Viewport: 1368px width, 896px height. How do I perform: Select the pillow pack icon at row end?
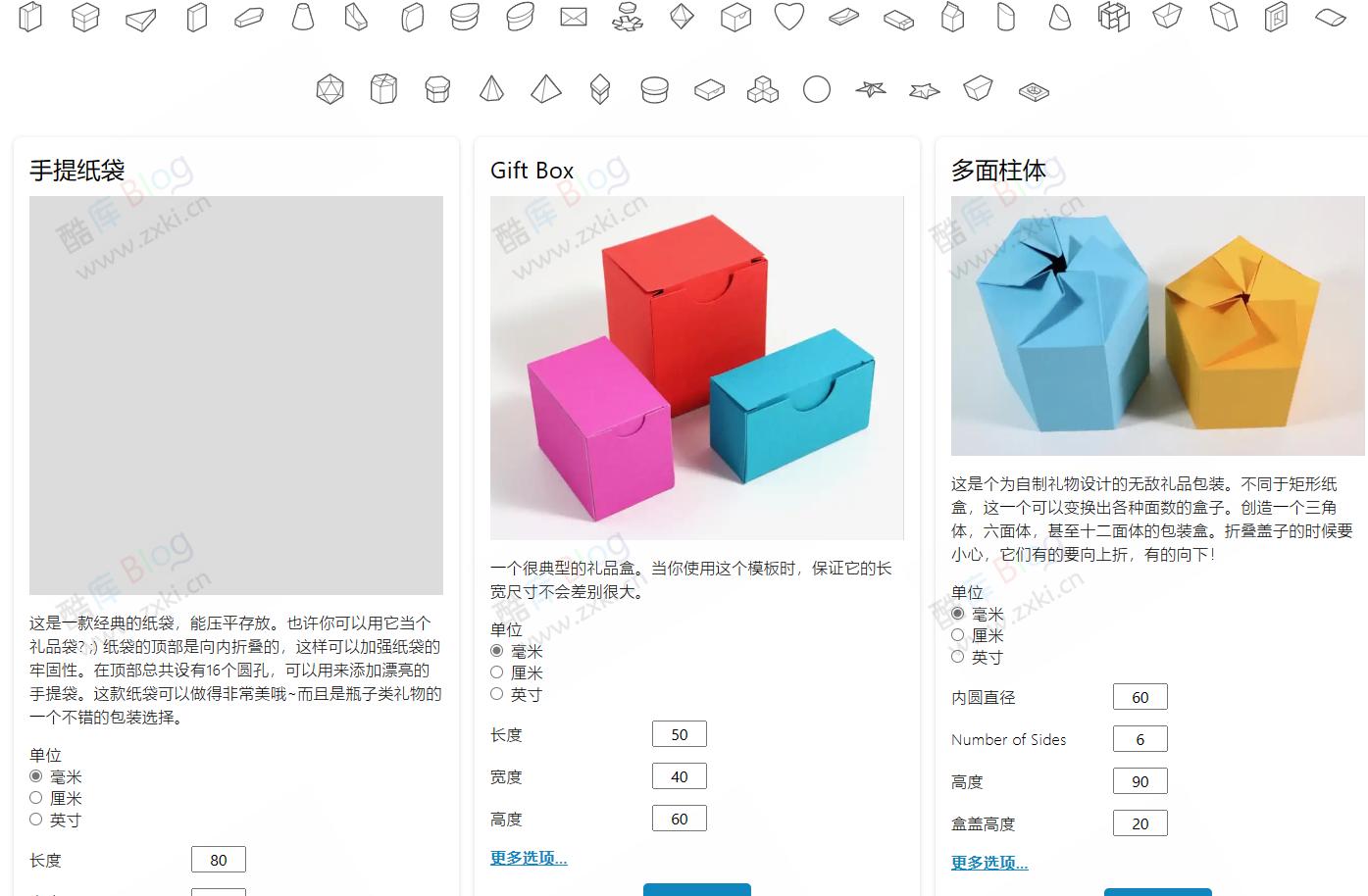(x=1331, y=17)
